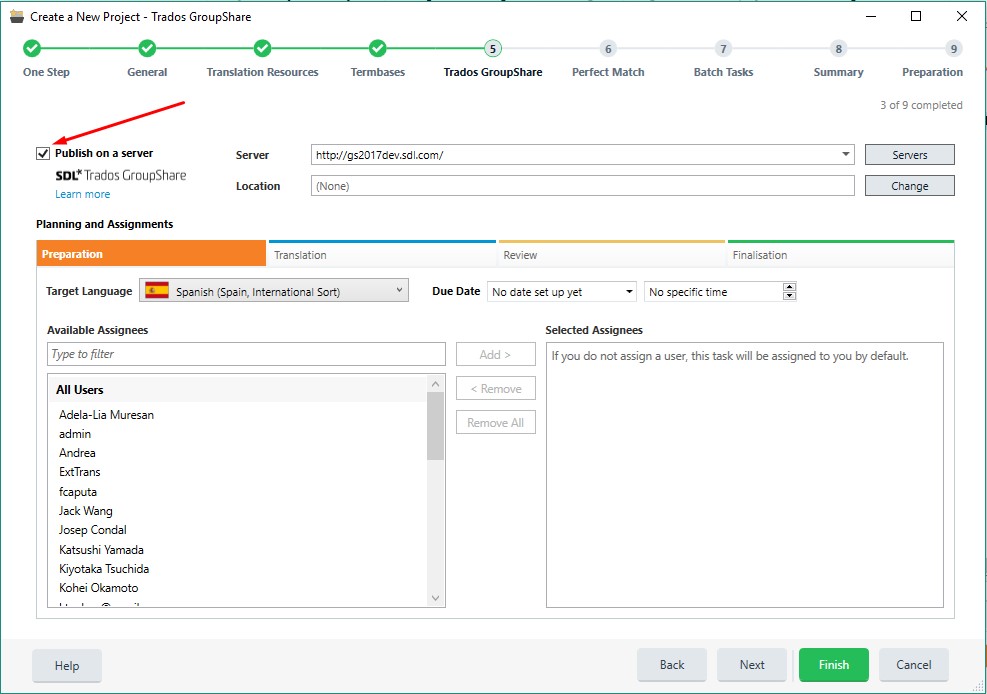Image resolution: width=987 pixels, height=694 pixels.
Task: Click the Type to filter assignees field
Action: click(x=246, y=354)
